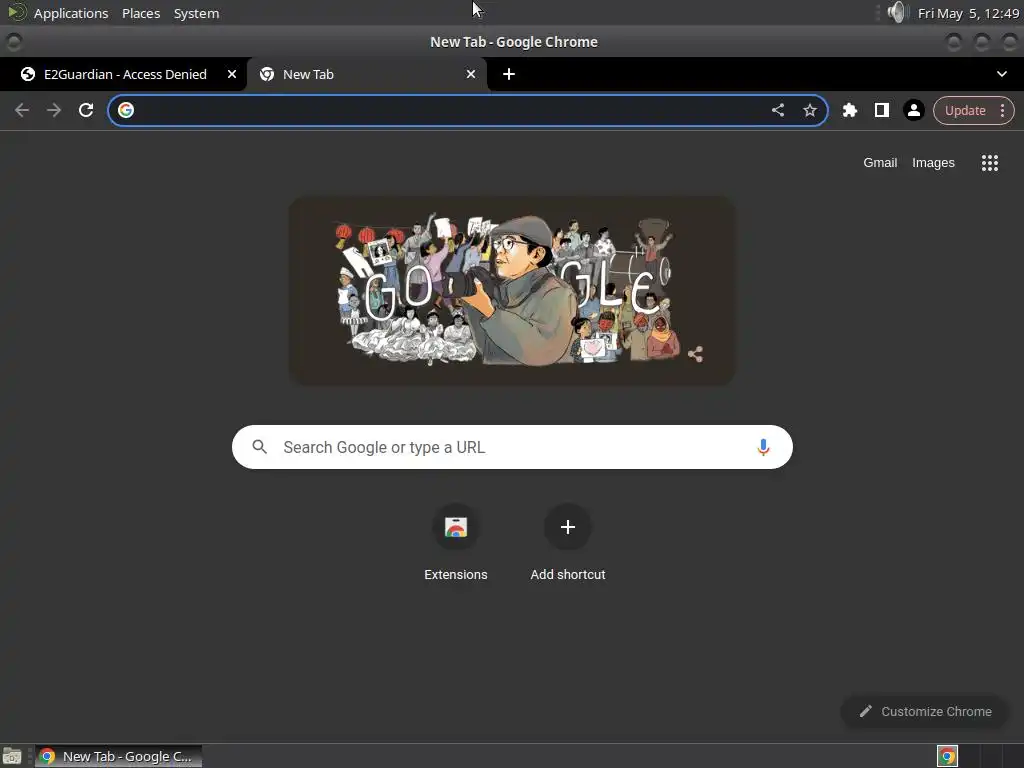Focus the Search Google or type a URL box

tap(512, 447)
